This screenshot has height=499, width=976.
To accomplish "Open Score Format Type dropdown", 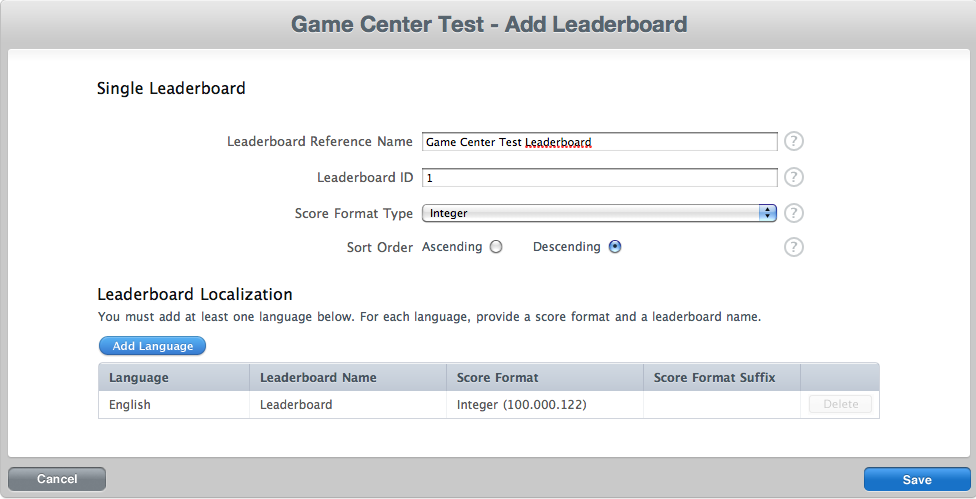I will point(599,213).
